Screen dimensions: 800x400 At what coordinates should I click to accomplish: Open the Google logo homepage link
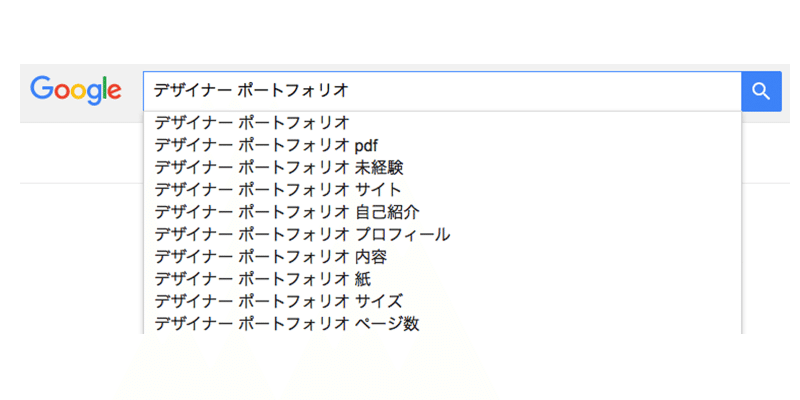(x=76, y=91)
